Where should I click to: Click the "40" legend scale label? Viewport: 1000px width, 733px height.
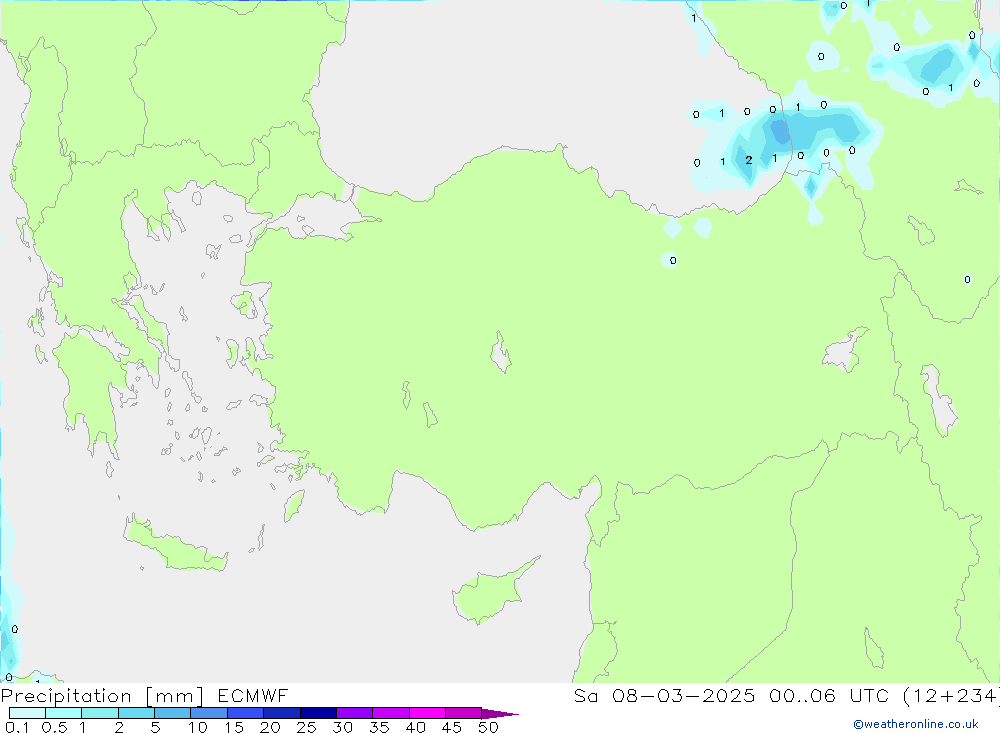tap(416, 727)
